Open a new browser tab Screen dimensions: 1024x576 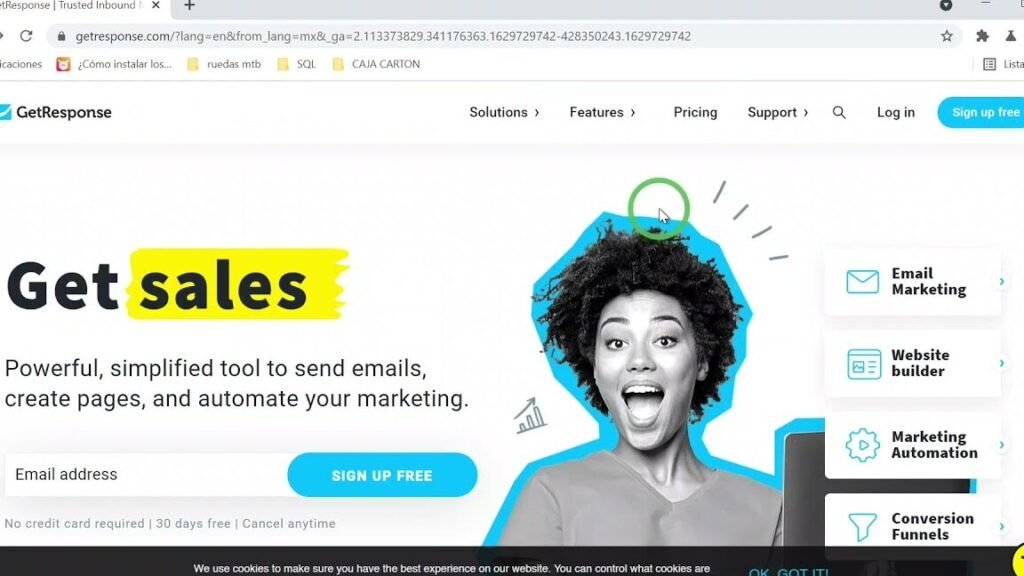click(x=189, y=6)
